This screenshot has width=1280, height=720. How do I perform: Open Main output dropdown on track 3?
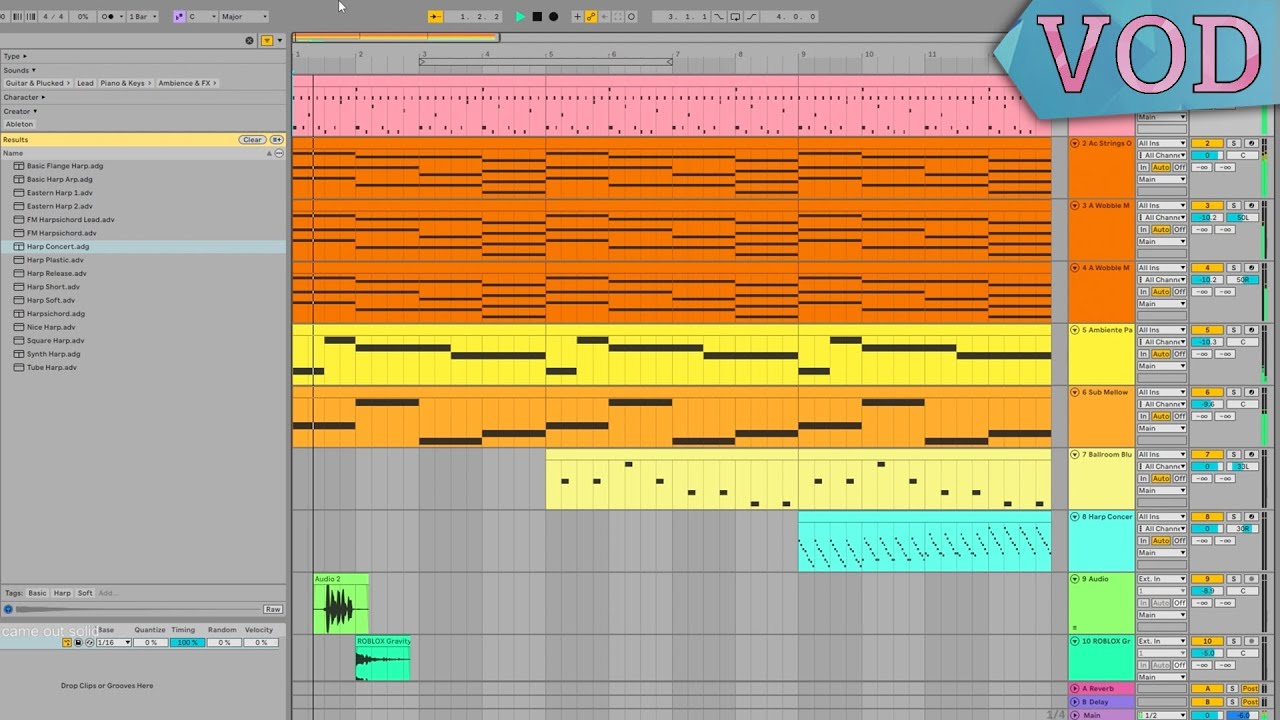1161,242
